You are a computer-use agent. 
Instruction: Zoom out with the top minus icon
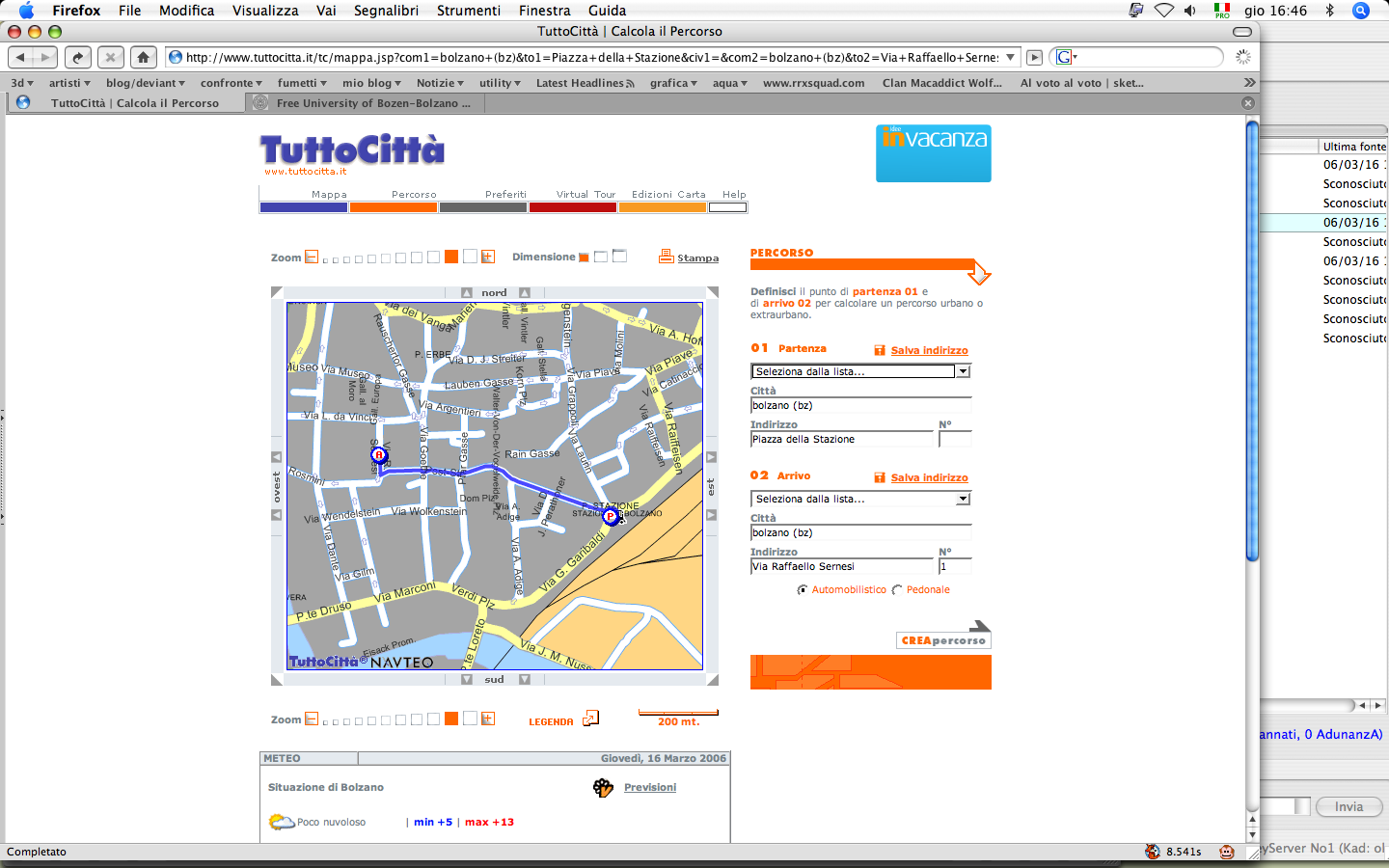coord(312,257)
